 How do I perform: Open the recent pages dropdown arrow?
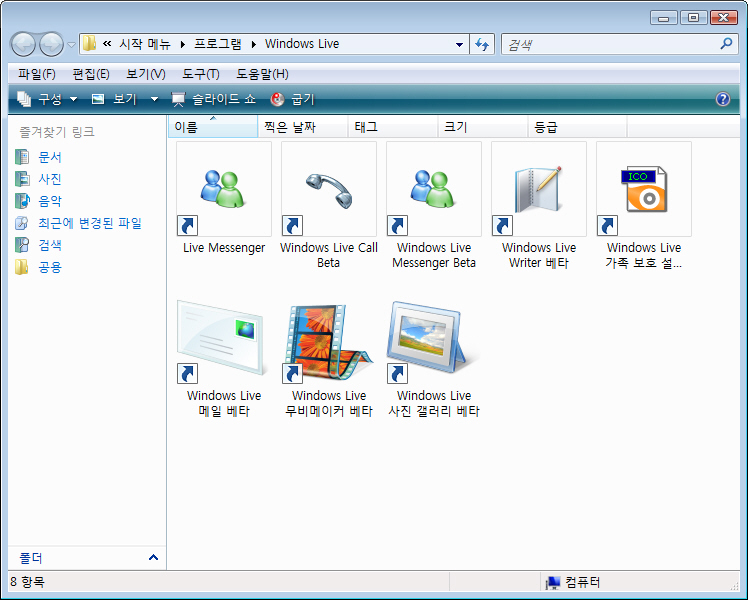(x=71, y=44)
